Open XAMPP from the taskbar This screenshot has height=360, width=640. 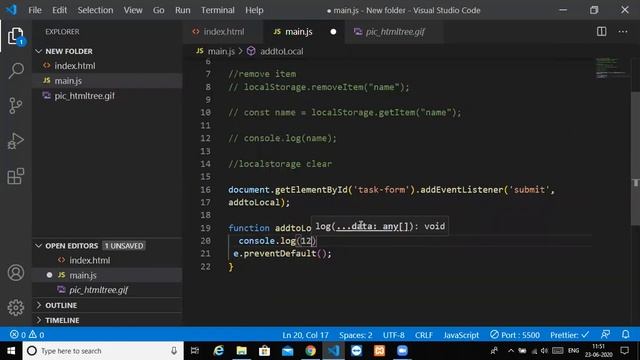click(379, 351)
